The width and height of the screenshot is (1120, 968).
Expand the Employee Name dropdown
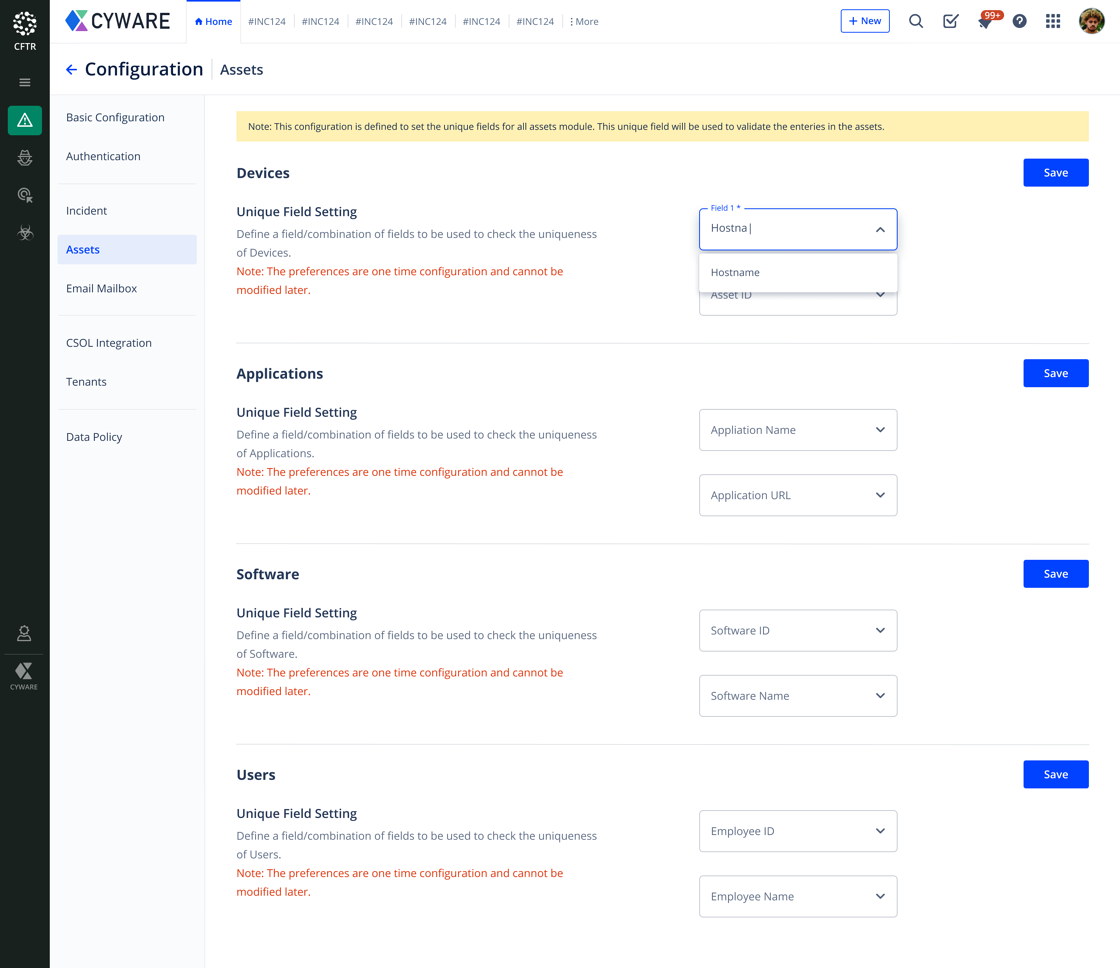797,897
